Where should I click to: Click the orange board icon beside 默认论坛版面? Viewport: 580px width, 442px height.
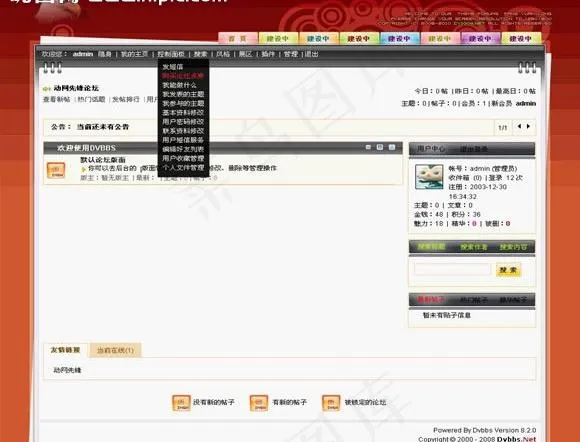coord(56,170)
